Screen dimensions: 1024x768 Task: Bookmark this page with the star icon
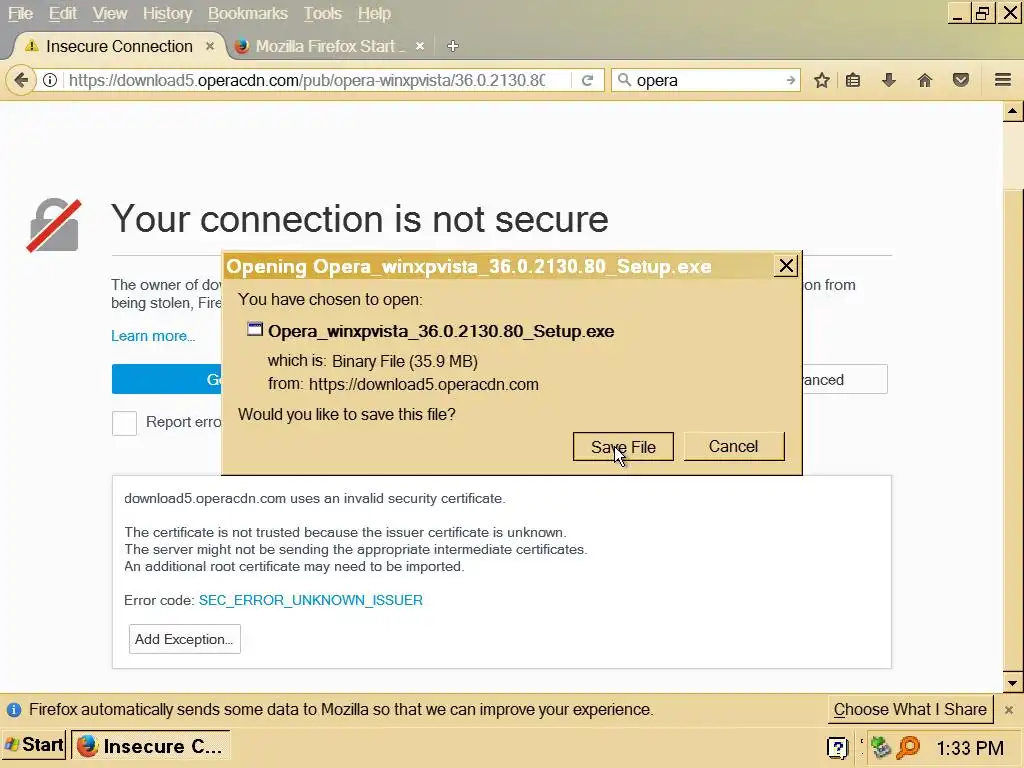(822, 80)
